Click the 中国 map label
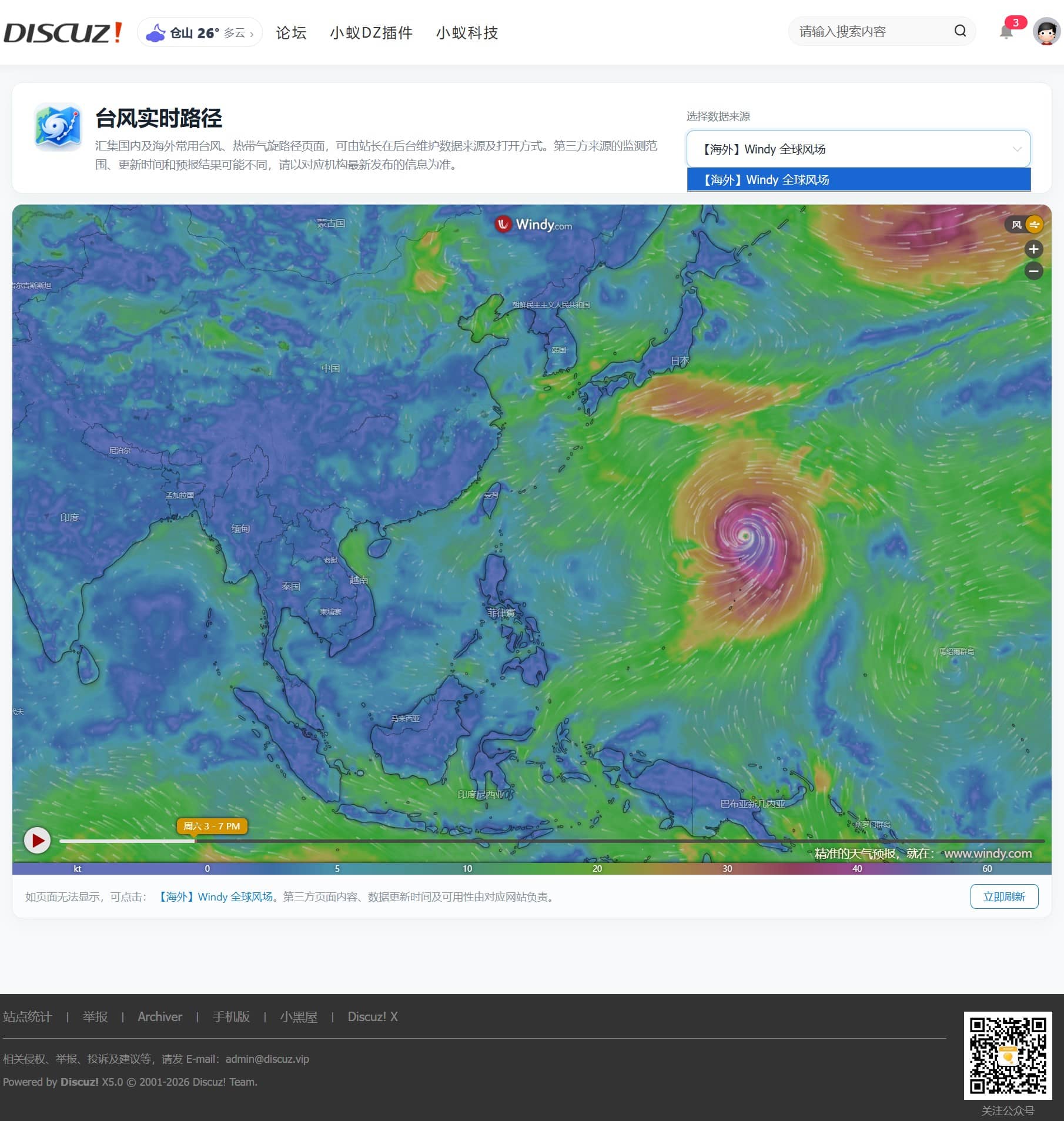This screenshot has height=1121, width=1064. pos(330,368)
